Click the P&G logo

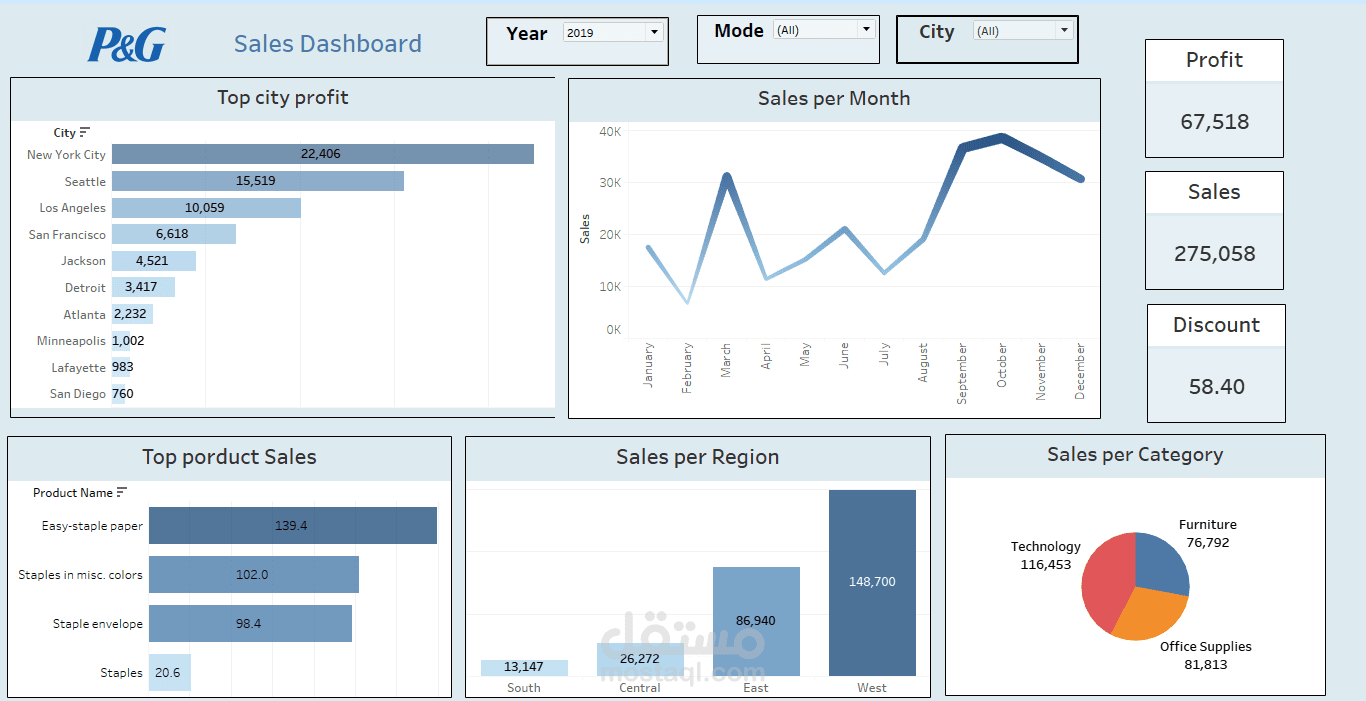pyautogui.click(x=127, y=44)
